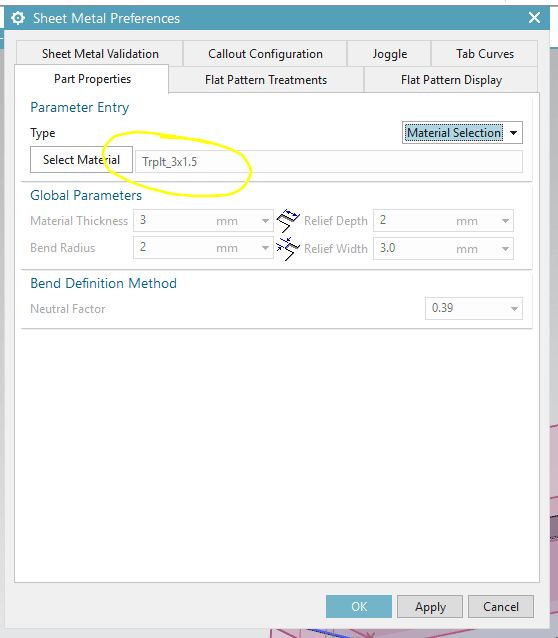Click the Sheet Metal Preferences title text
This screenshot has height=638, width=558.
106,18
